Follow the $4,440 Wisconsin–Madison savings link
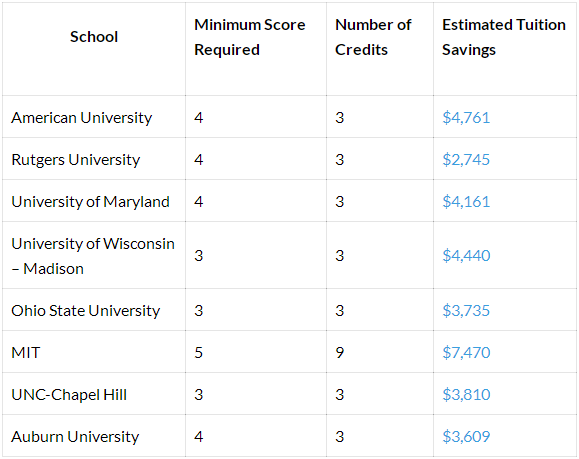Screen dimensions: 579x459 click(466, 256)
